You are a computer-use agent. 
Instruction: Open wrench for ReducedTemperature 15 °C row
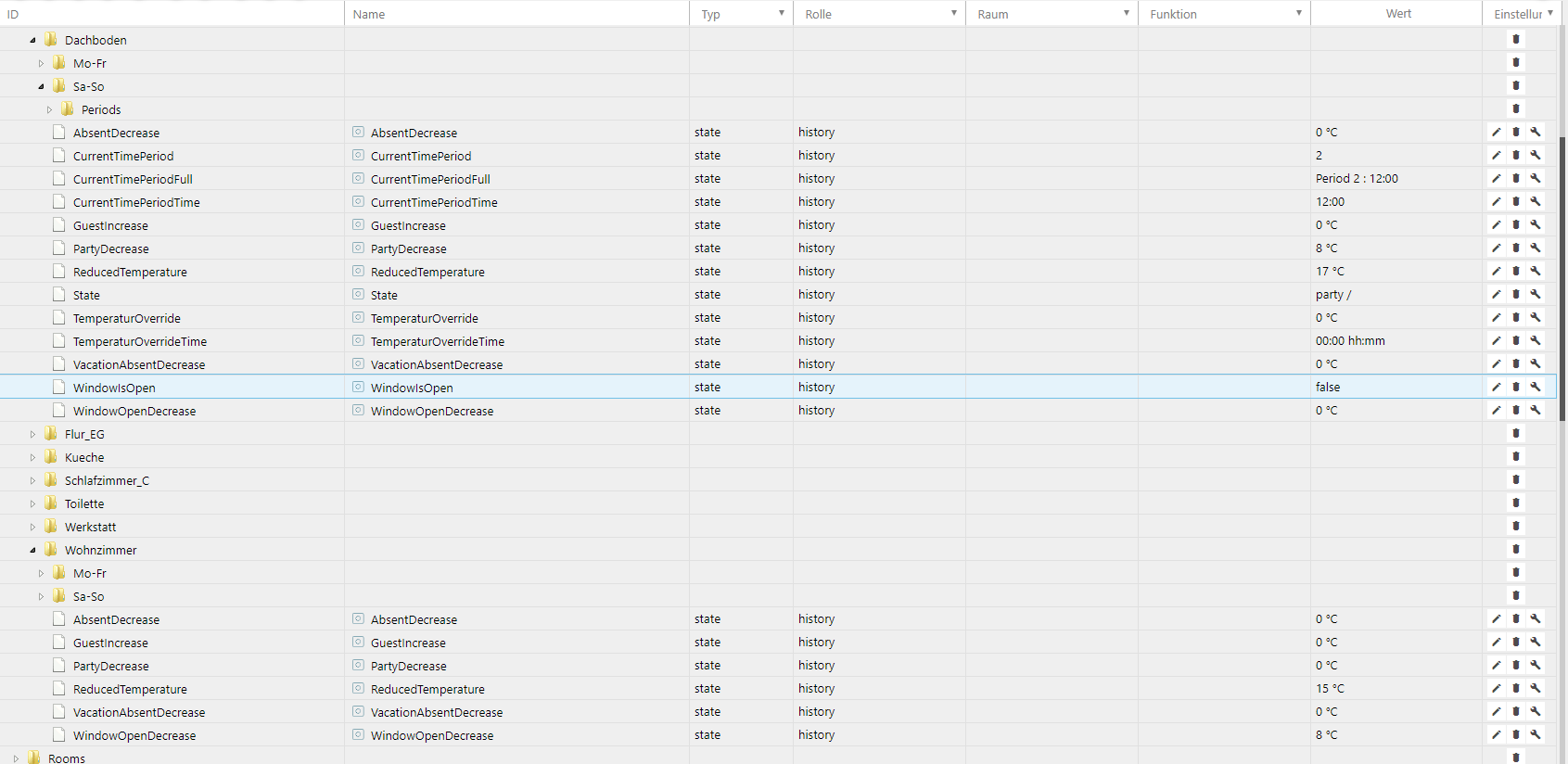pyautogui.click(x=1536, y=689)
